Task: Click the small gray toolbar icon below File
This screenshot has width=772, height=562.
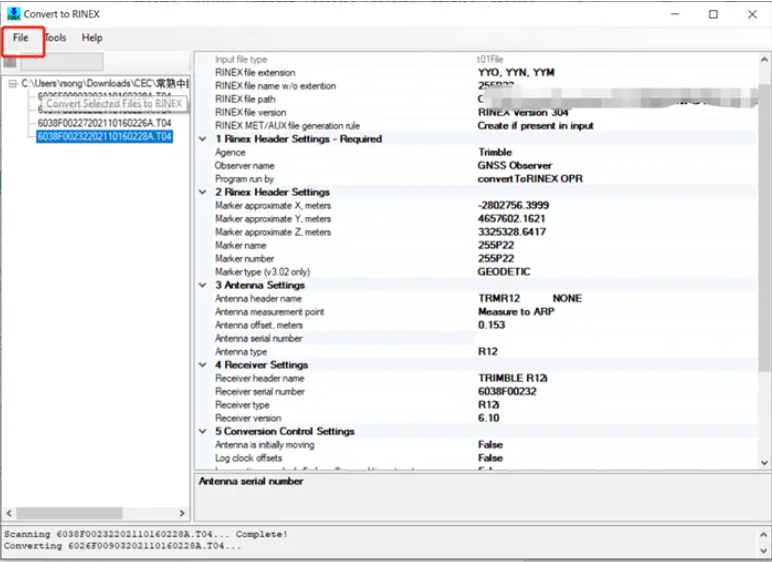Action: 10,63
